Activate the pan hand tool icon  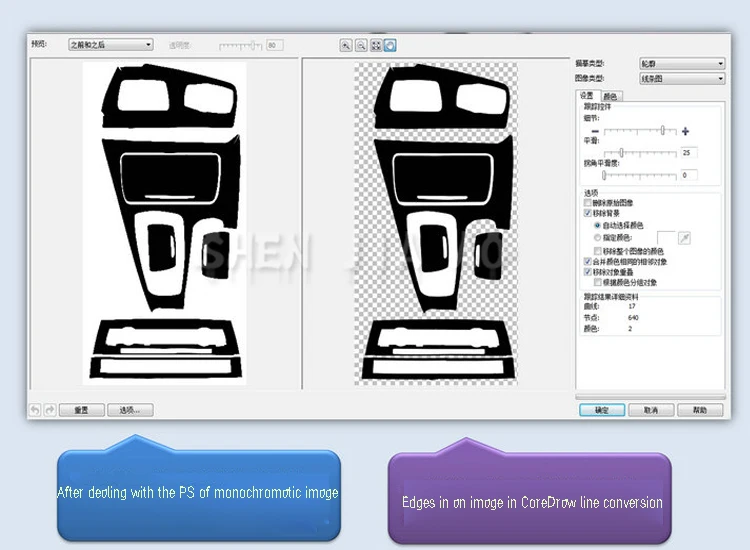click(390, 45)
